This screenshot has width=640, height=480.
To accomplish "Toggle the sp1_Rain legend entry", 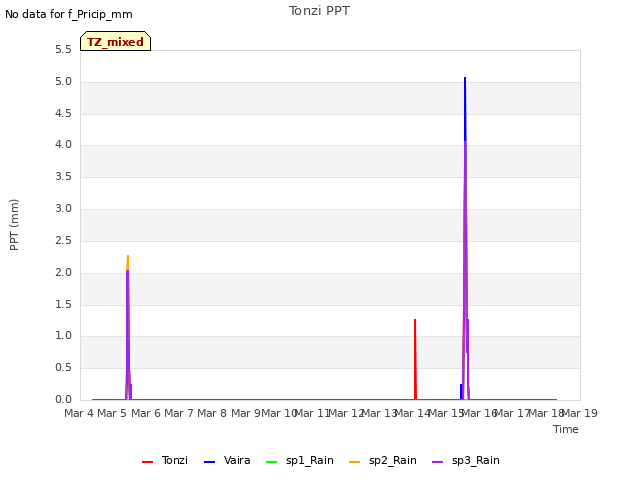I will click(300, 460).
